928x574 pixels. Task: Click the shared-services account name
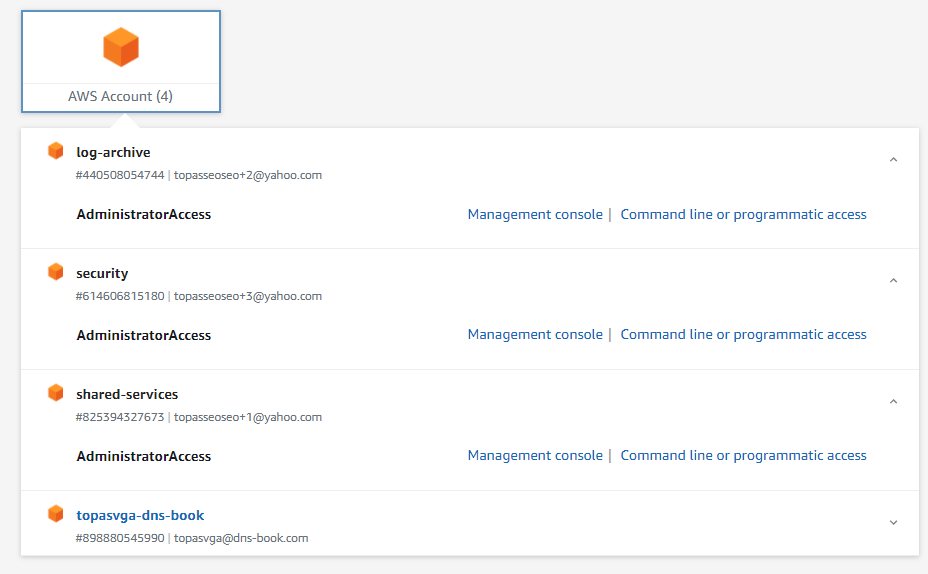click(127, 394)
